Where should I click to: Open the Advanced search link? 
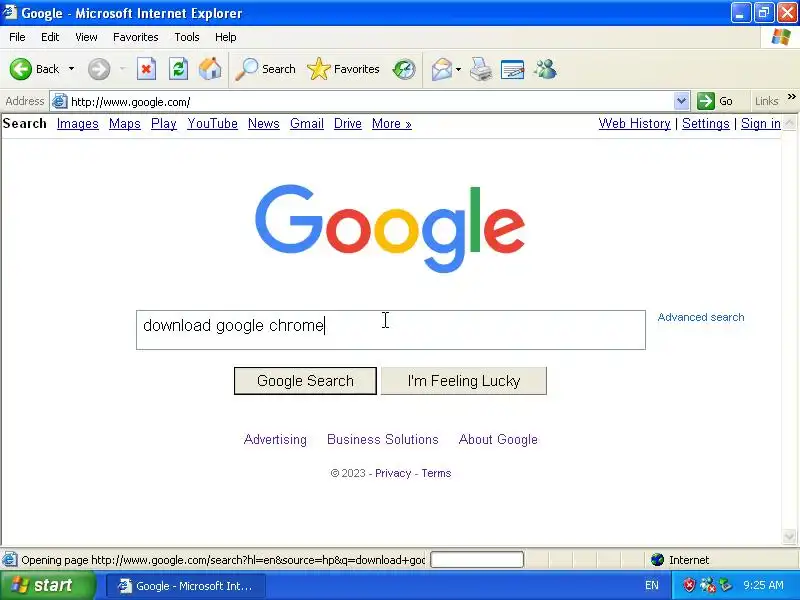click(x=701, y=317)
